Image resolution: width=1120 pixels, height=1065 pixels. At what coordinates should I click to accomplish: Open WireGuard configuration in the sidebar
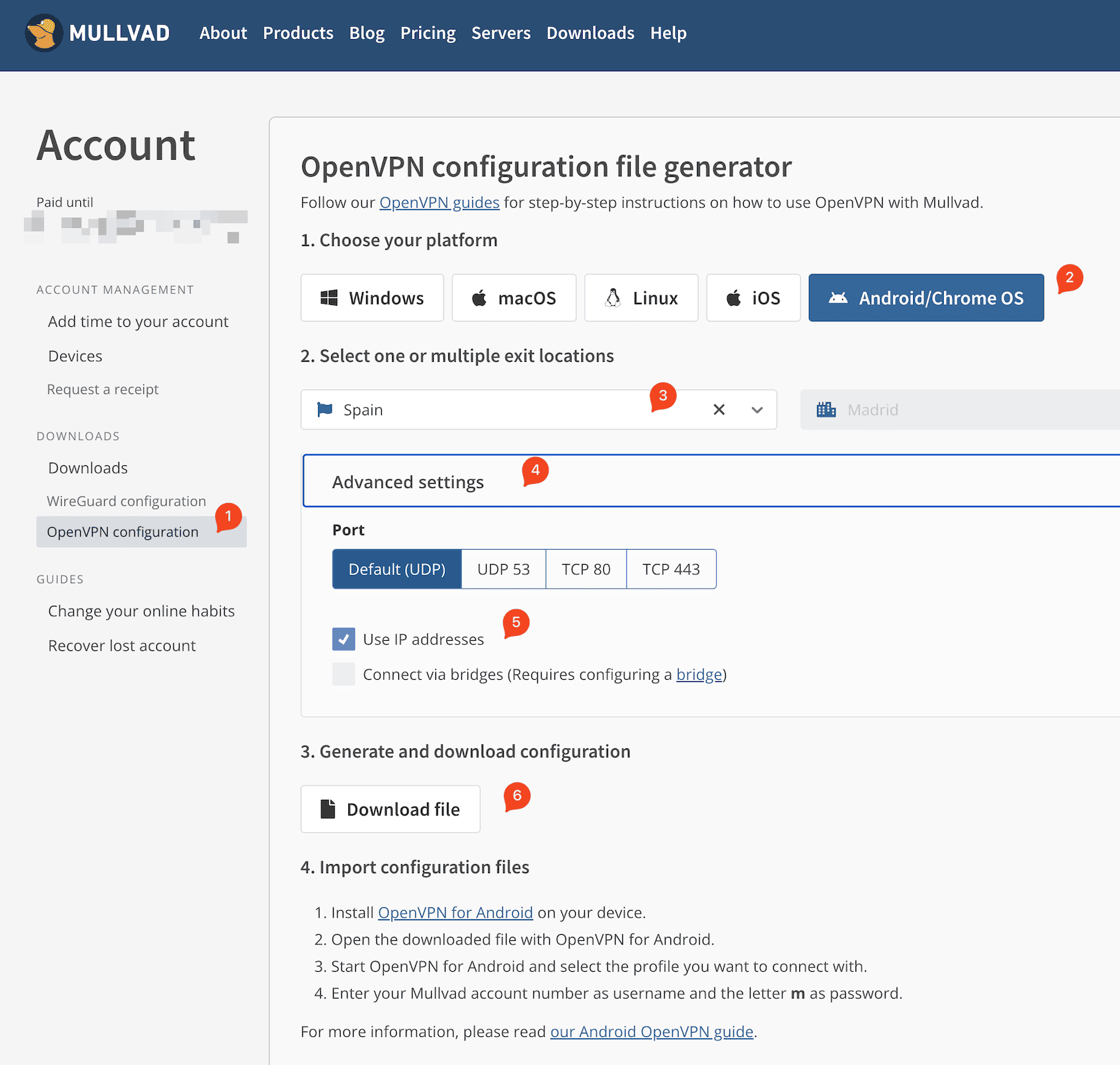coord(126,501)
